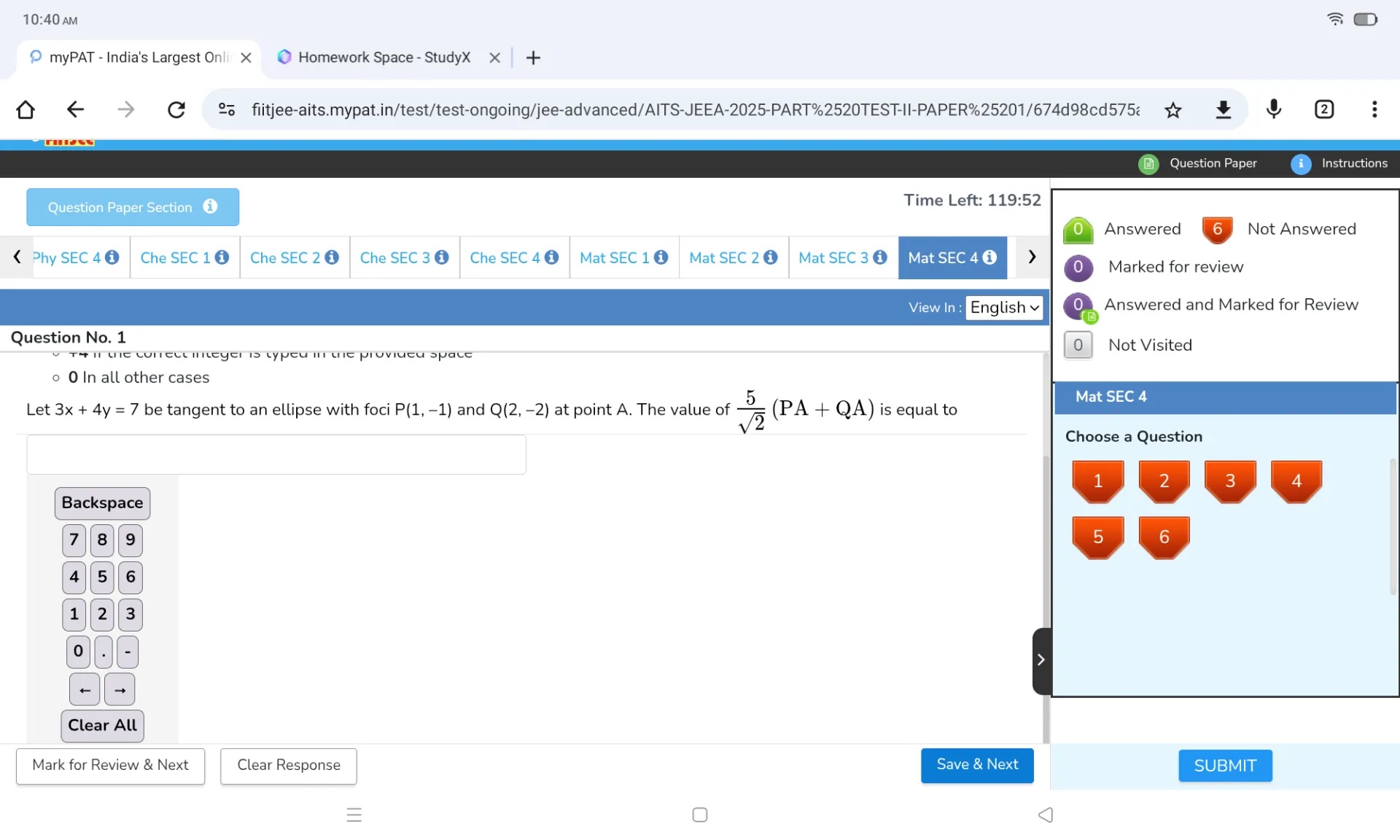Click the numeric answer input field
This screenshot has height=840, width=1400.
(276, 455)
